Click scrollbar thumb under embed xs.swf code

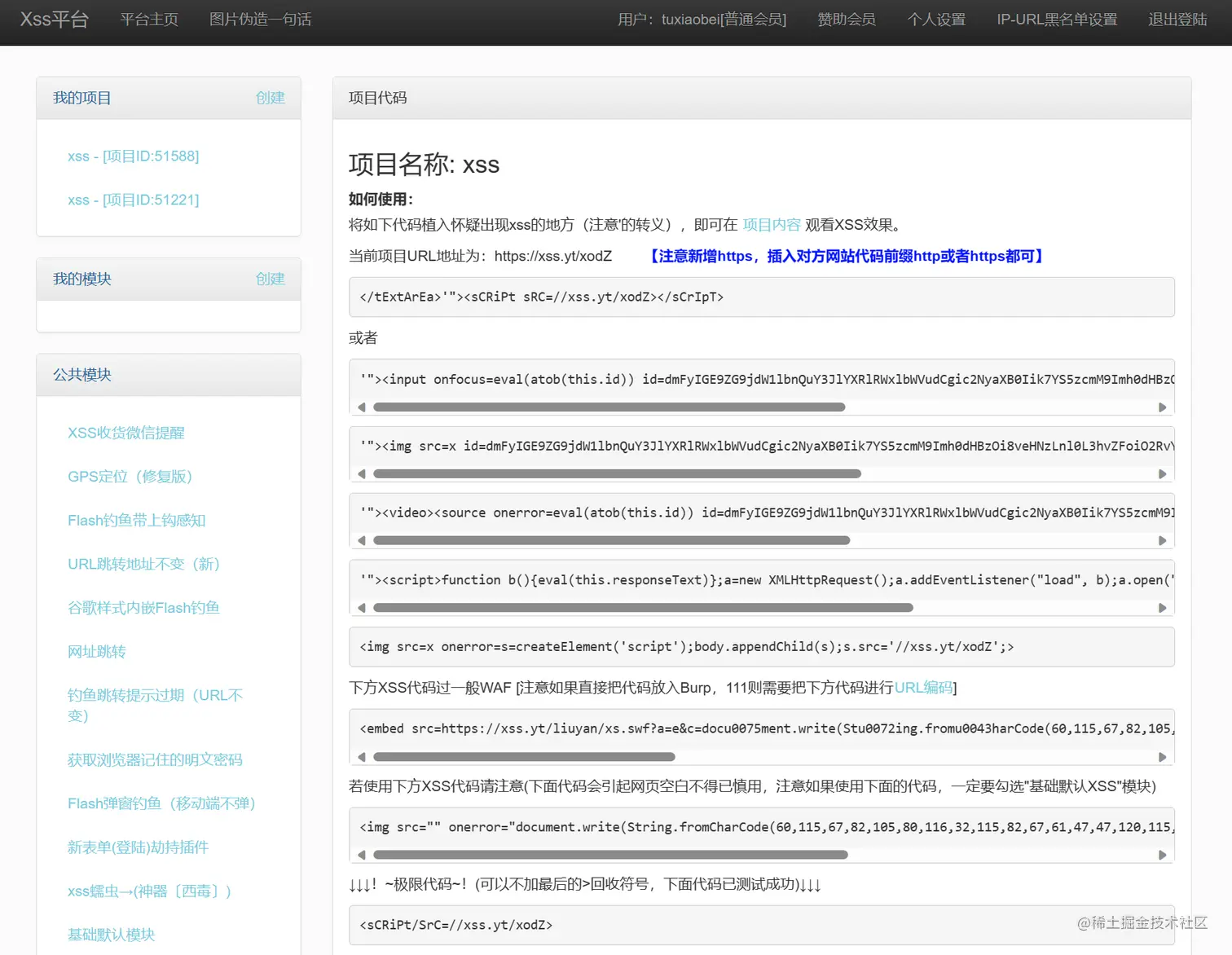(524, 757)
